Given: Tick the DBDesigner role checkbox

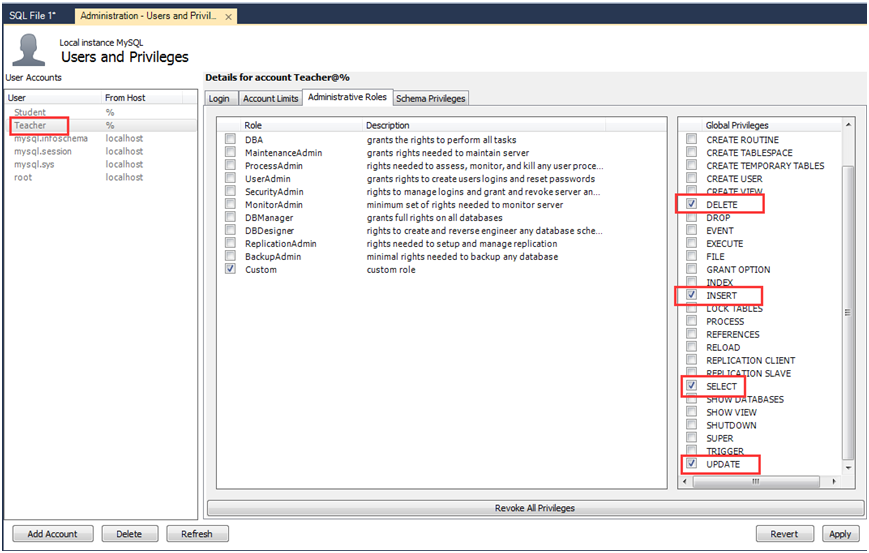Looking at the screenshot, I should click(231, 229).
